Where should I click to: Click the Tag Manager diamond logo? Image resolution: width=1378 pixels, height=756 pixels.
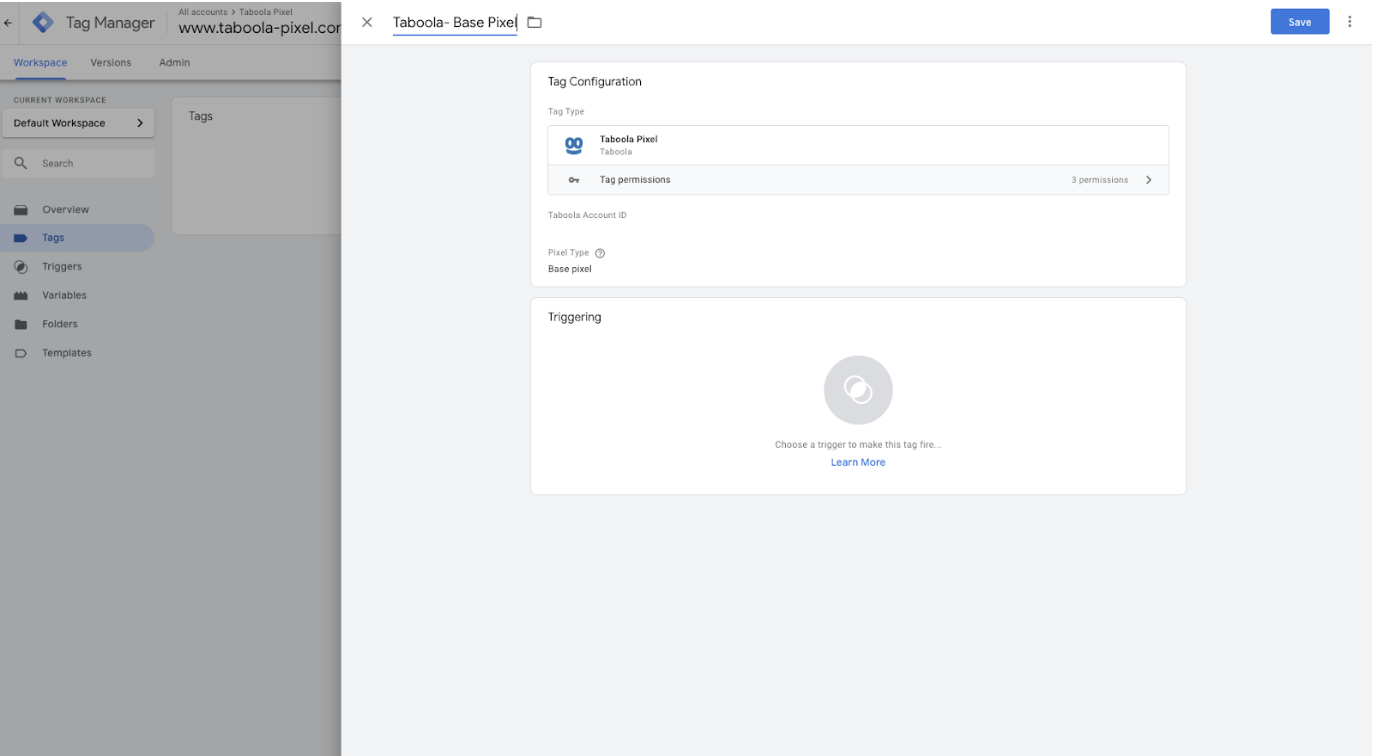tap(44, 22)
